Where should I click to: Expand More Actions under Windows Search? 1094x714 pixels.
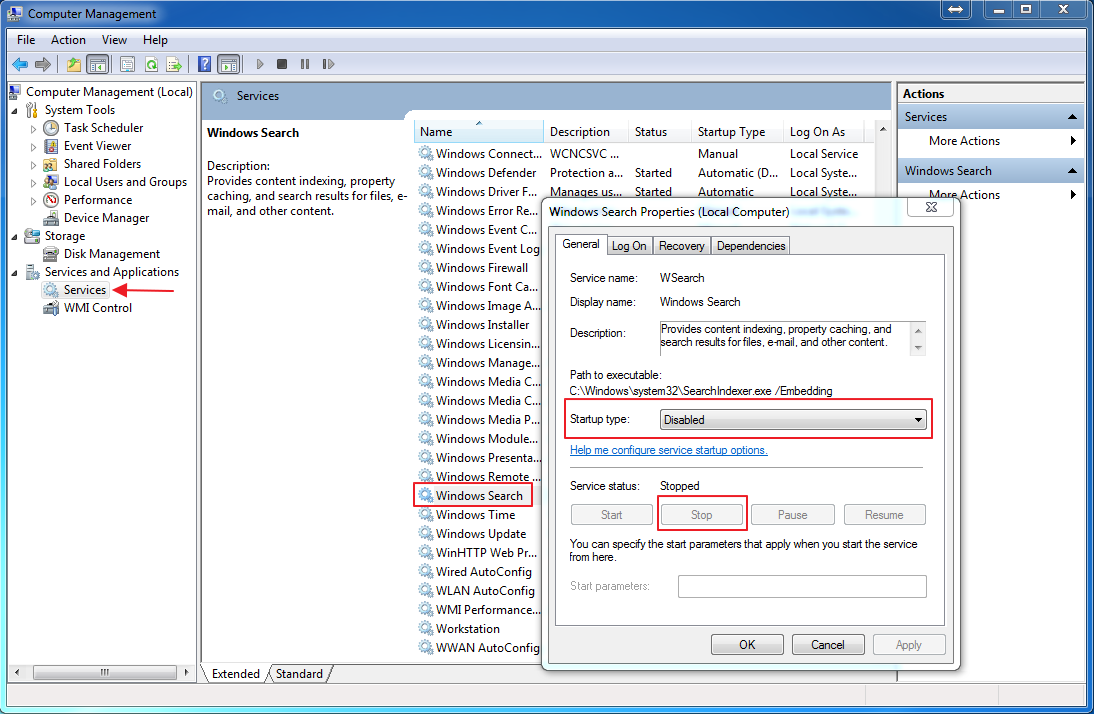point(964,195)
